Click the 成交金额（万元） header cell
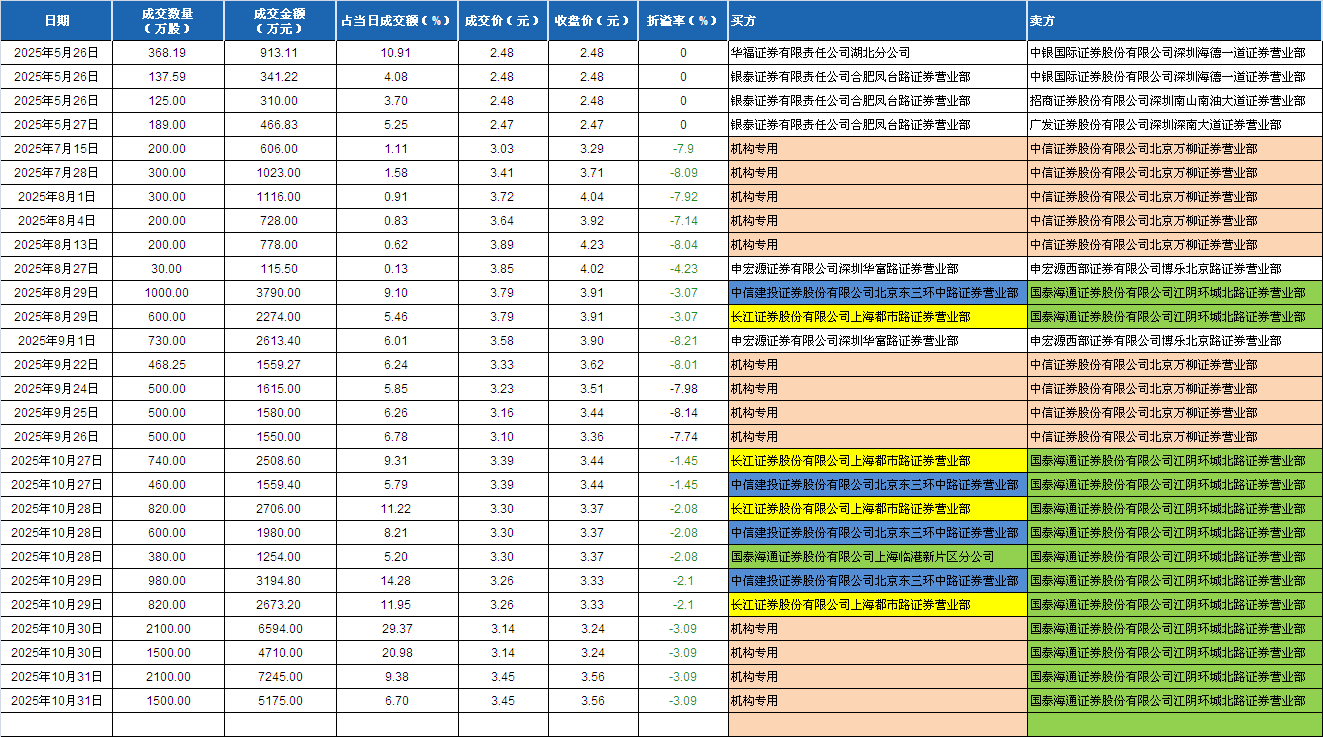This screenshot has width=1323, height=737. coord(280,20)
